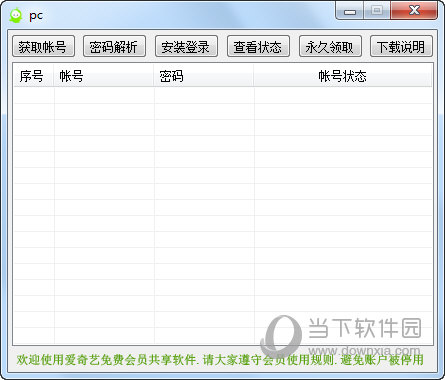
Task: Click the 帐号 column header
Action: coord(103,76)
